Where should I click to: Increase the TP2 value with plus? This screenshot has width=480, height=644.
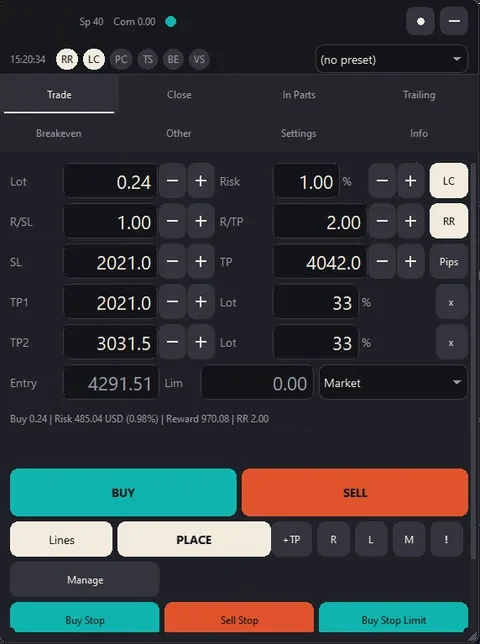click(x=201, y=342)
